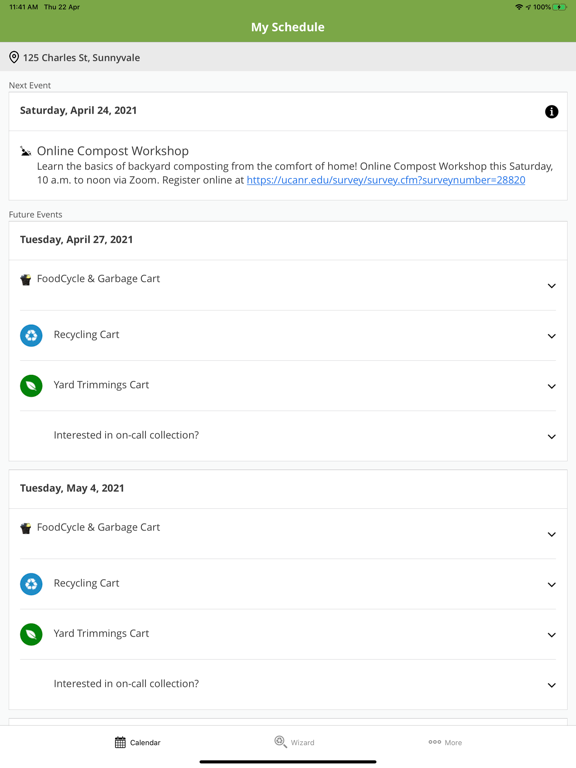Tap the FoodCycle & Garbage Cart icon under May 4

[25, 528]
